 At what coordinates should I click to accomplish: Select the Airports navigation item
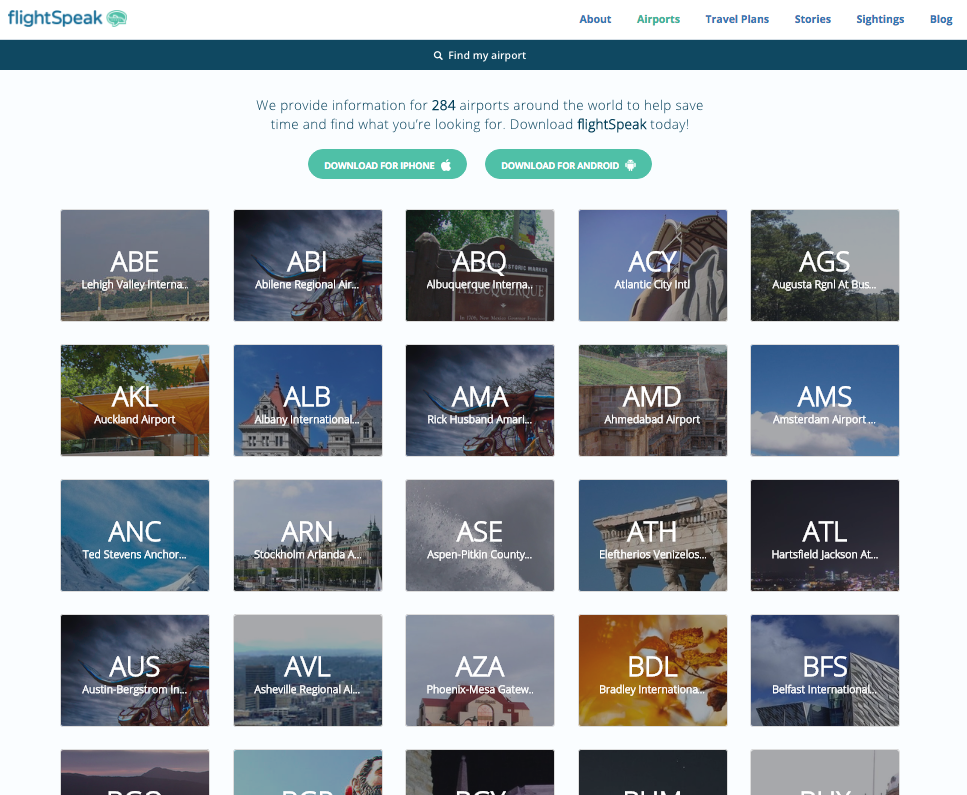tap(658, 19)
